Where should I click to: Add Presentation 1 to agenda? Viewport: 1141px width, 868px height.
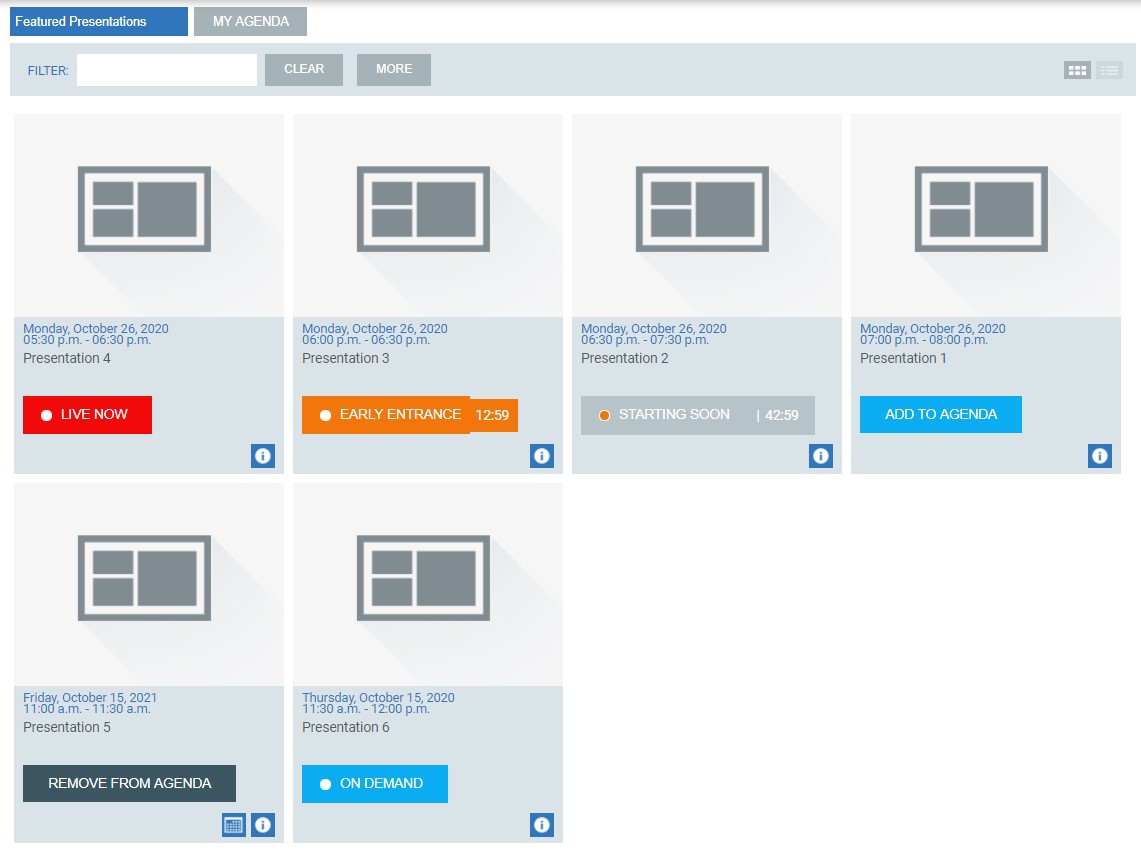[941, 415]
